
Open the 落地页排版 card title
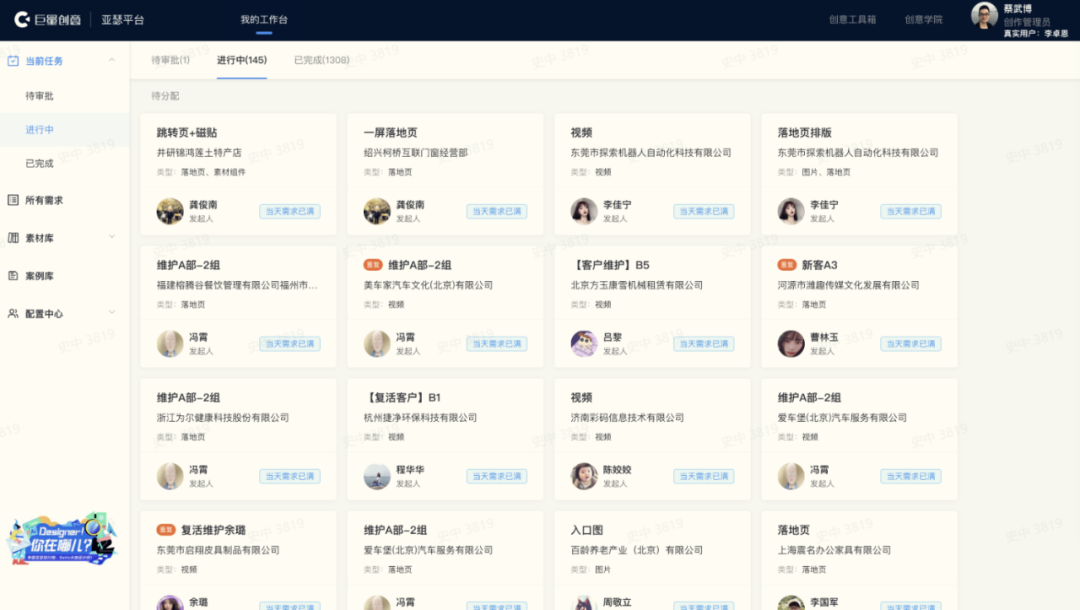(x=804, y=132)
